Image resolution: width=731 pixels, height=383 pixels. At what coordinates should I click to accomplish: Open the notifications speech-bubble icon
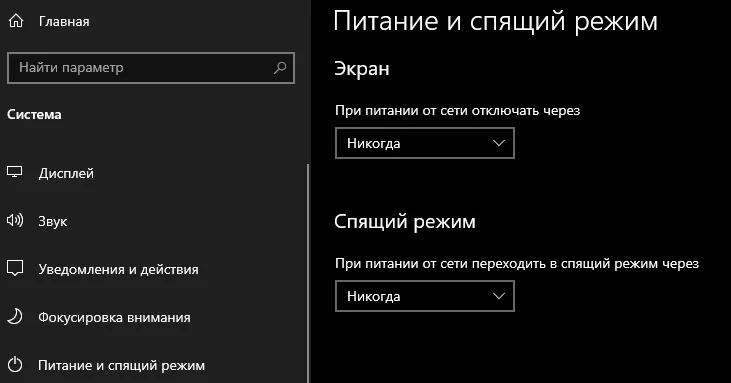[14, 268]
